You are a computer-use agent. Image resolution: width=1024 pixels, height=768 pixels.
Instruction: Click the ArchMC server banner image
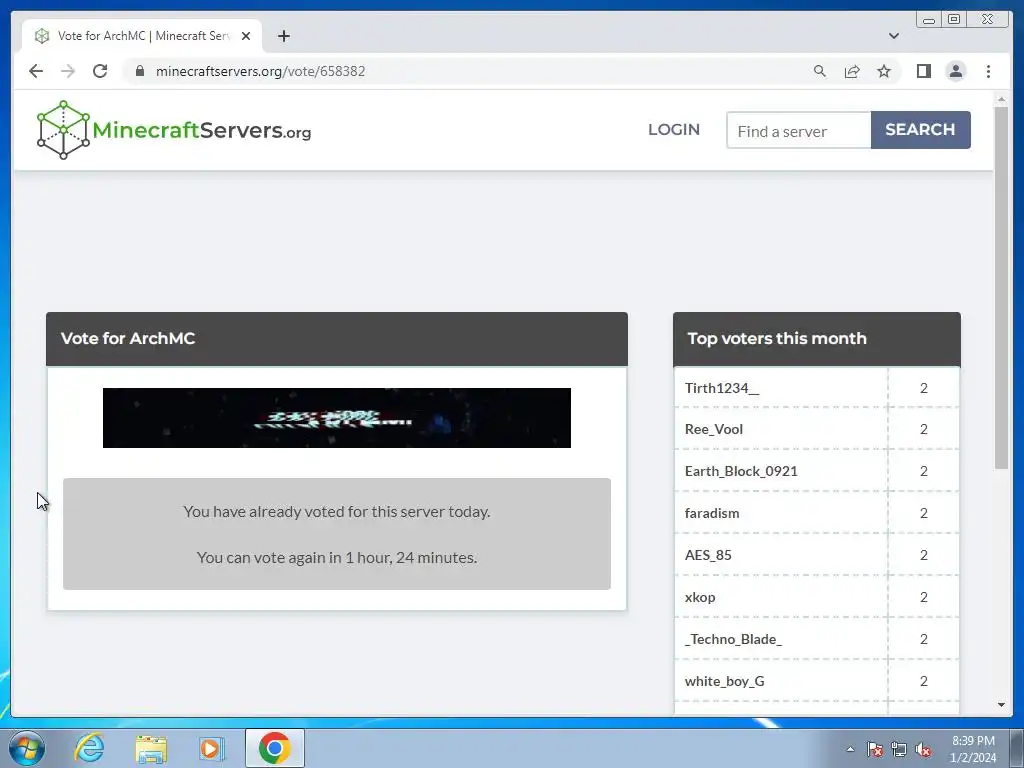pos(337,418)
